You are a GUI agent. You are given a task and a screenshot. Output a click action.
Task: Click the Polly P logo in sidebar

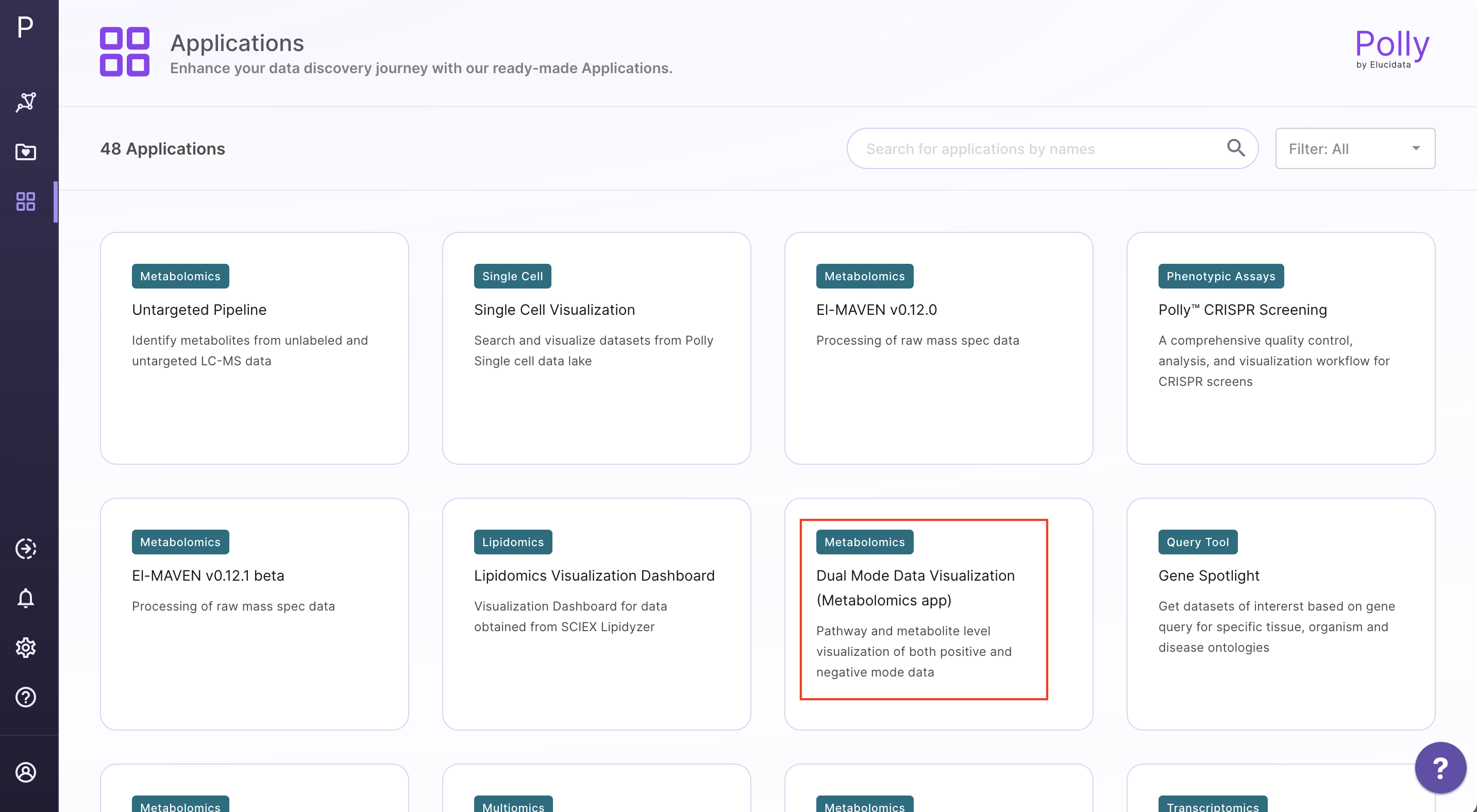[25, 26]
